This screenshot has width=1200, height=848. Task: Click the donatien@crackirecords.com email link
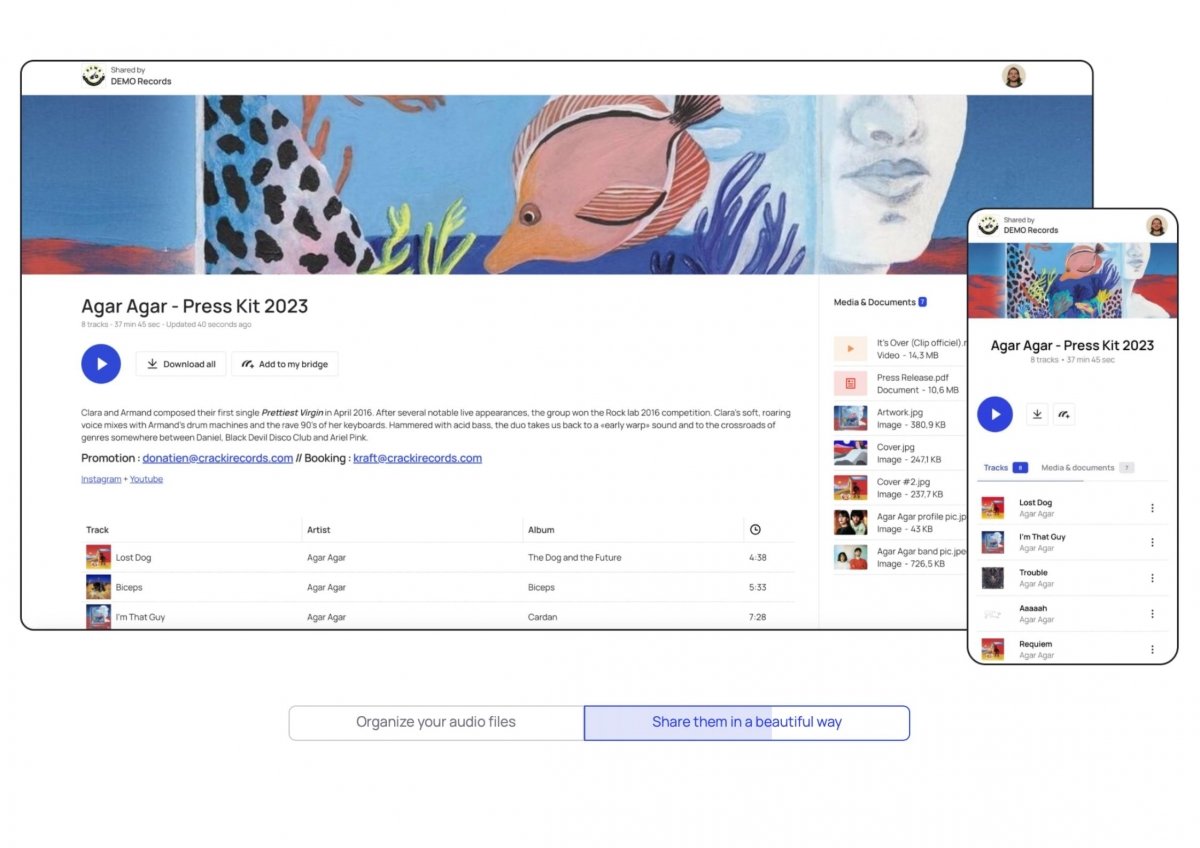217,458
